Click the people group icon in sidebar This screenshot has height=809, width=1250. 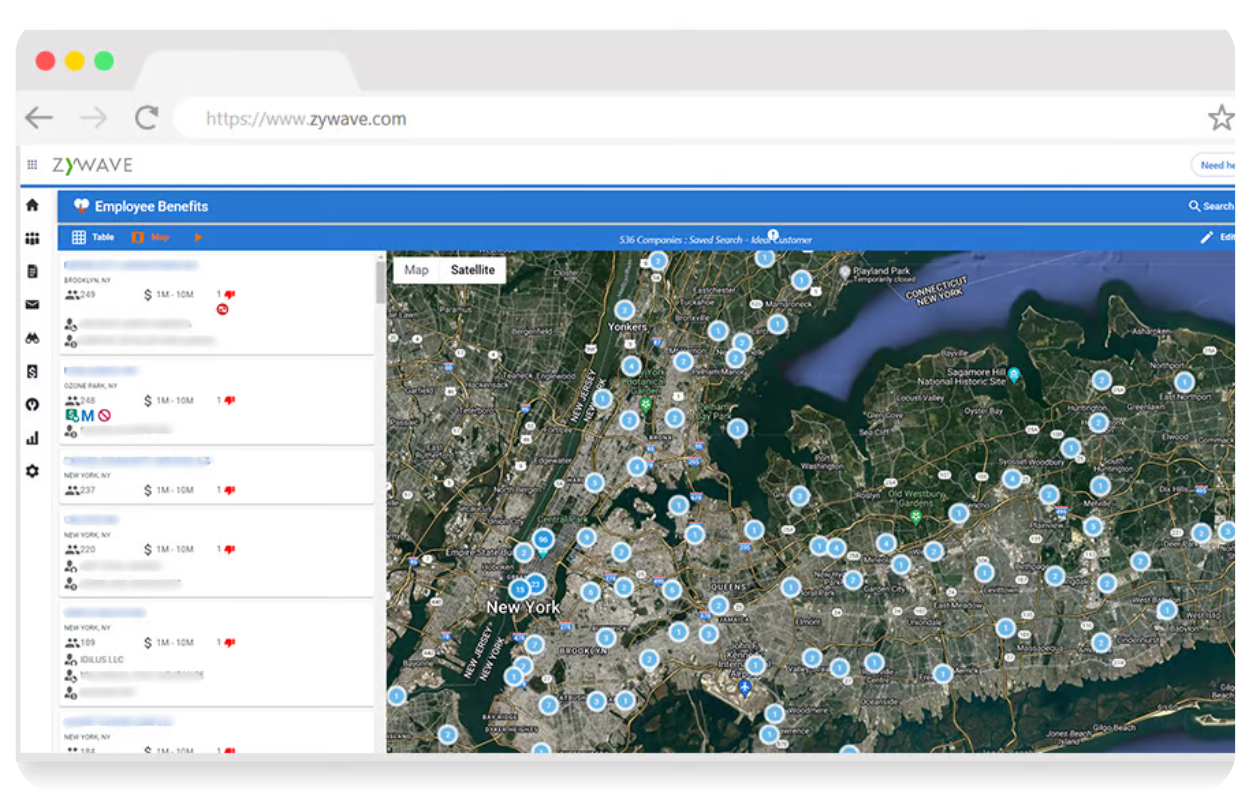pyautogui.click(x=32, y=238)
